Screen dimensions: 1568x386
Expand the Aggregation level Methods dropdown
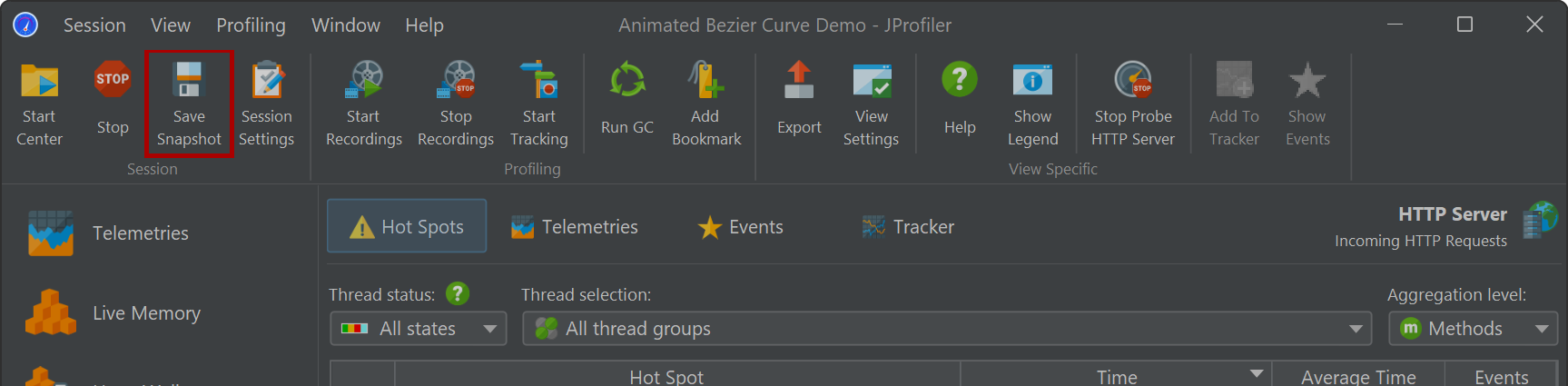point(1473,329)
